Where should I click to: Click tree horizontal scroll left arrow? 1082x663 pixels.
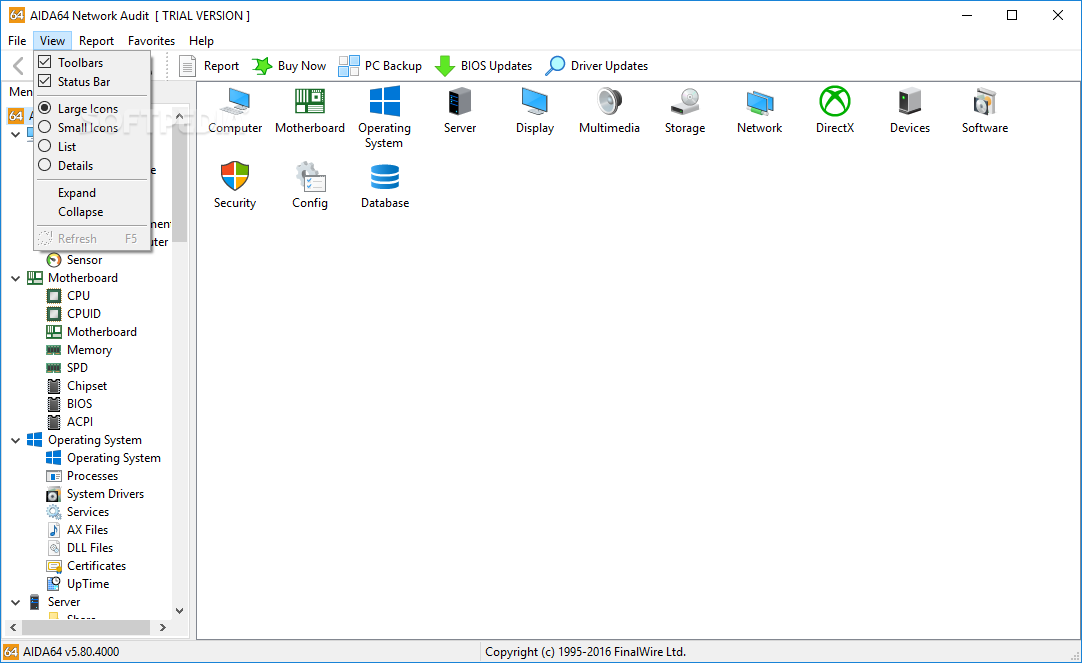click(x=13, y=627)
